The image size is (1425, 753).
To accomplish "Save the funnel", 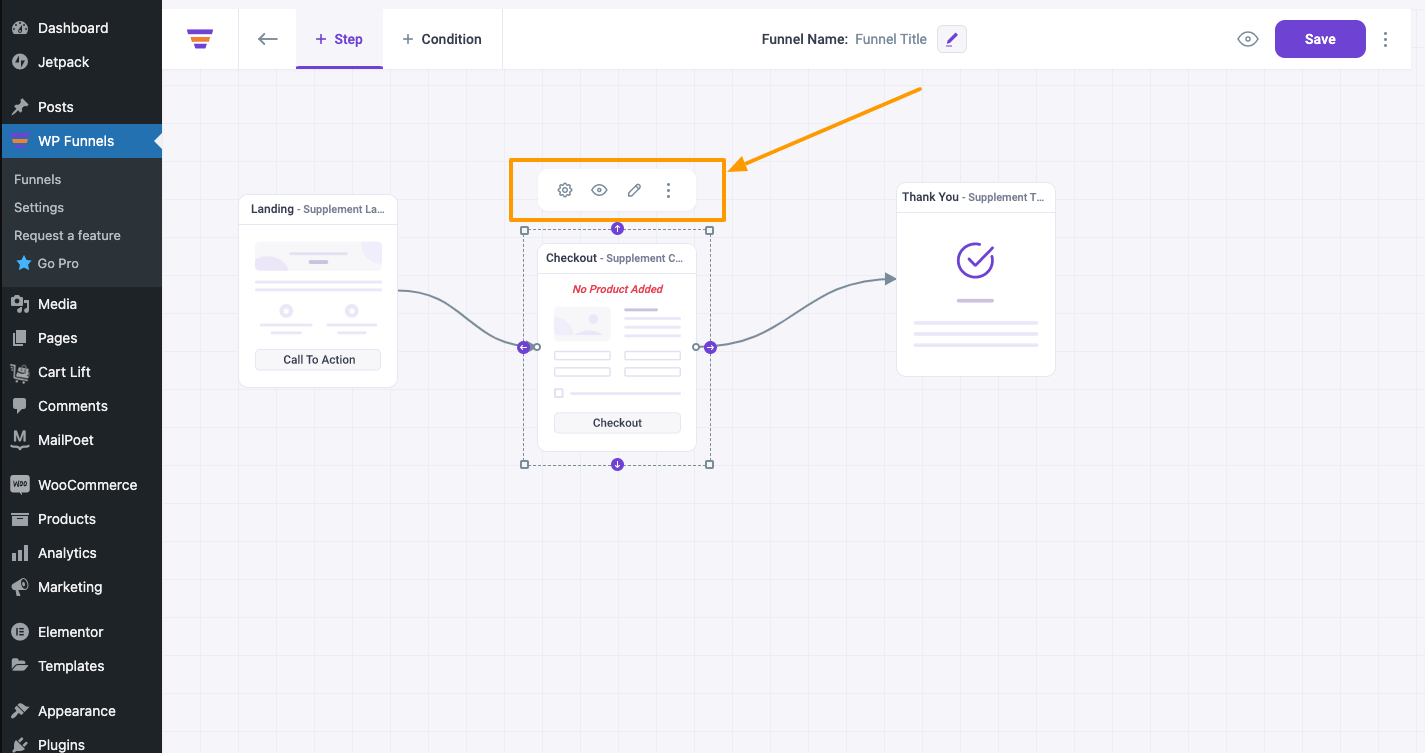I will tap(1320, 39).
